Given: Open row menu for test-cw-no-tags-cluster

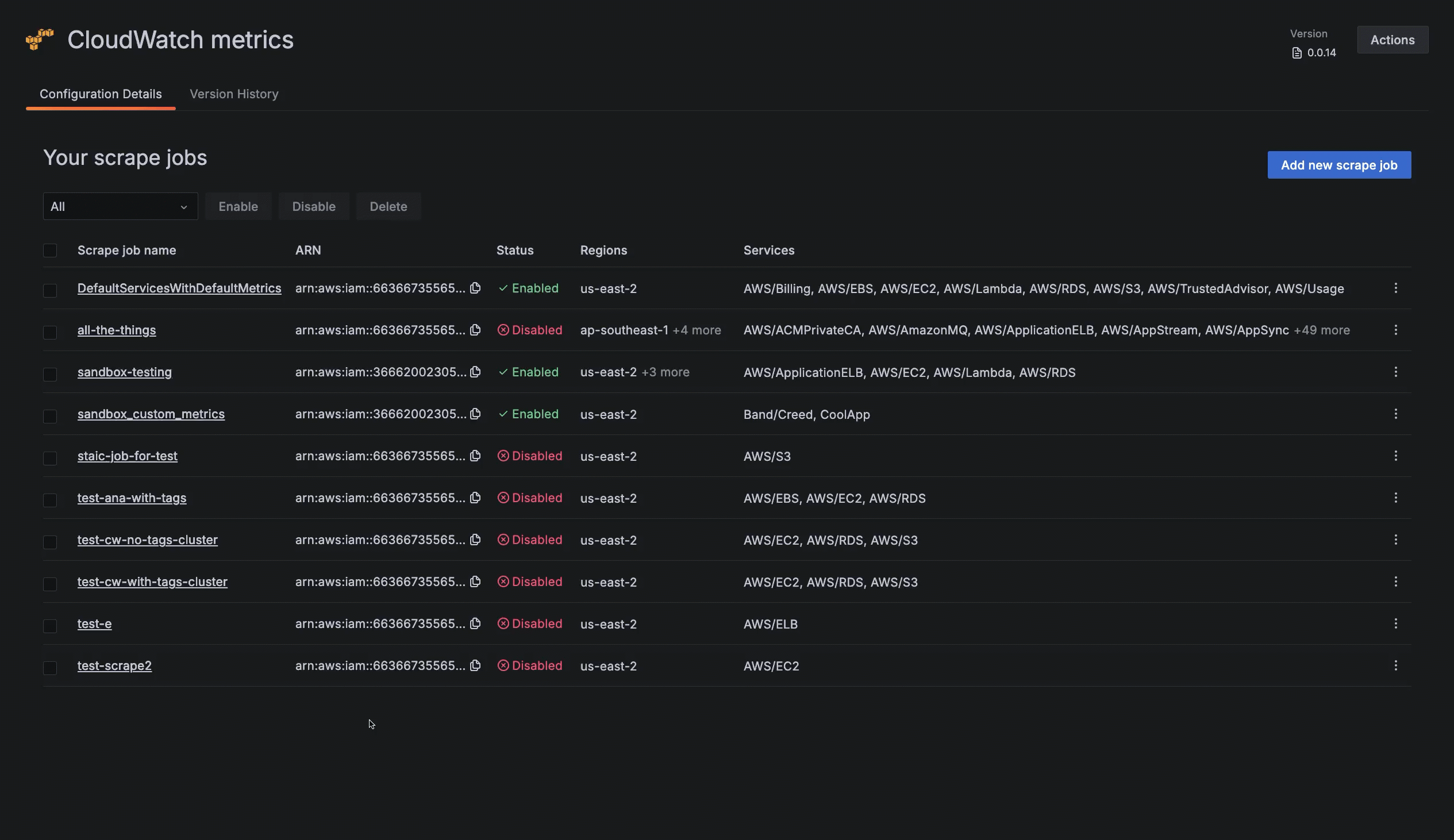Looking at the screenshot, I should 1396,540.
